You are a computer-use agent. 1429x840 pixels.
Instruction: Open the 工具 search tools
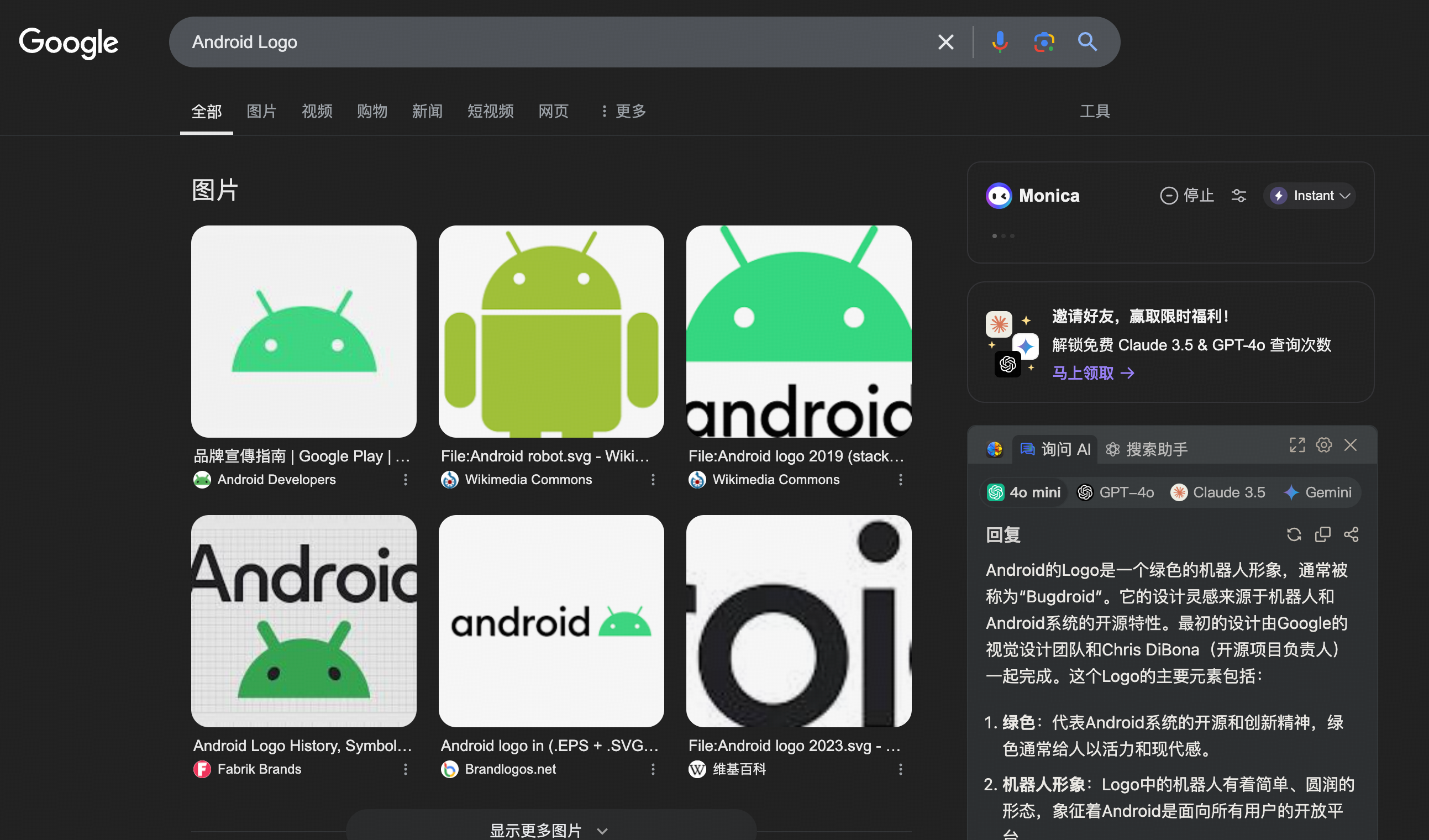[1095, 111]
